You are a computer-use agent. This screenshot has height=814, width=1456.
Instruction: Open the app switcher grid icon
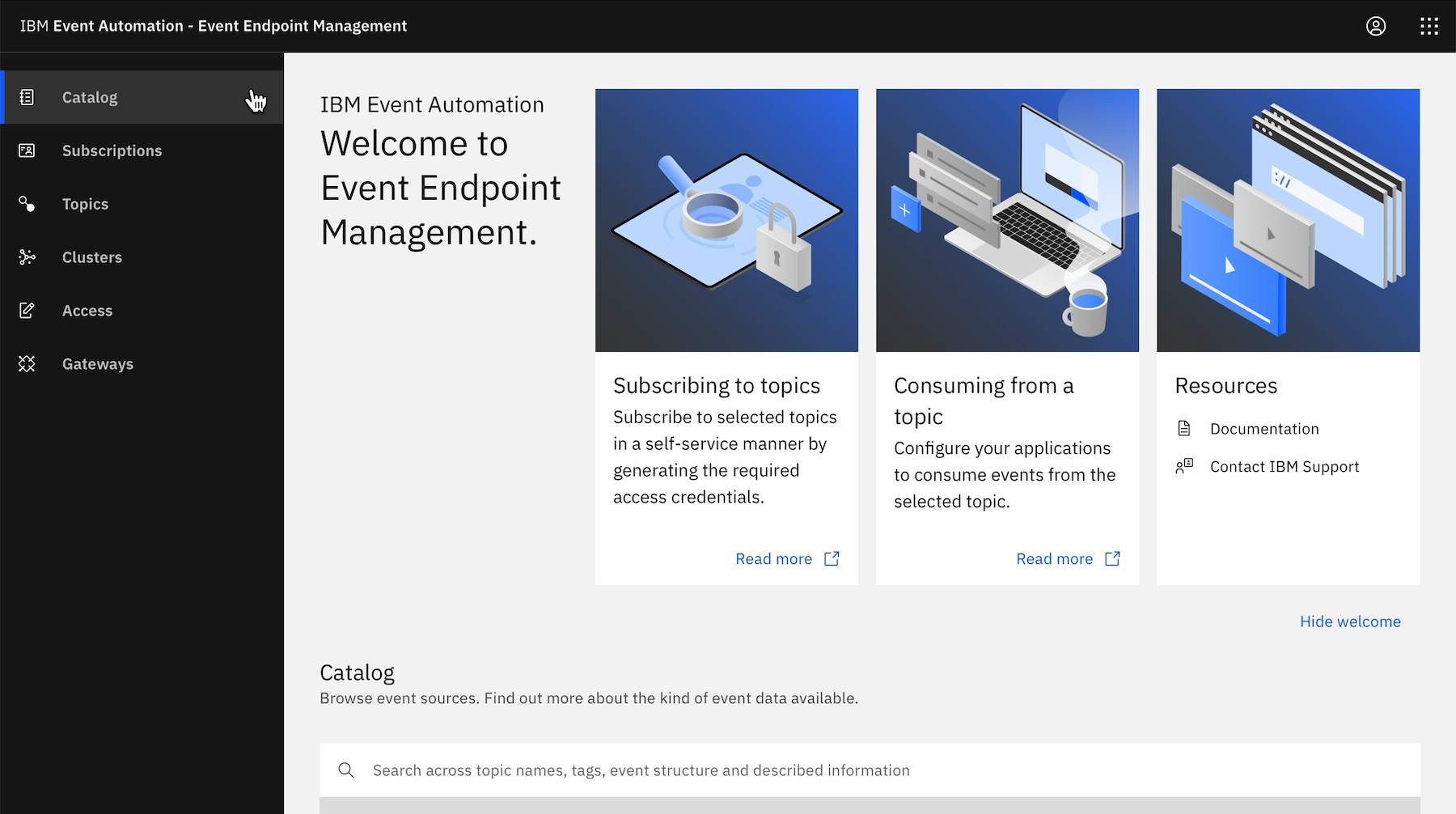[1429, 26]
